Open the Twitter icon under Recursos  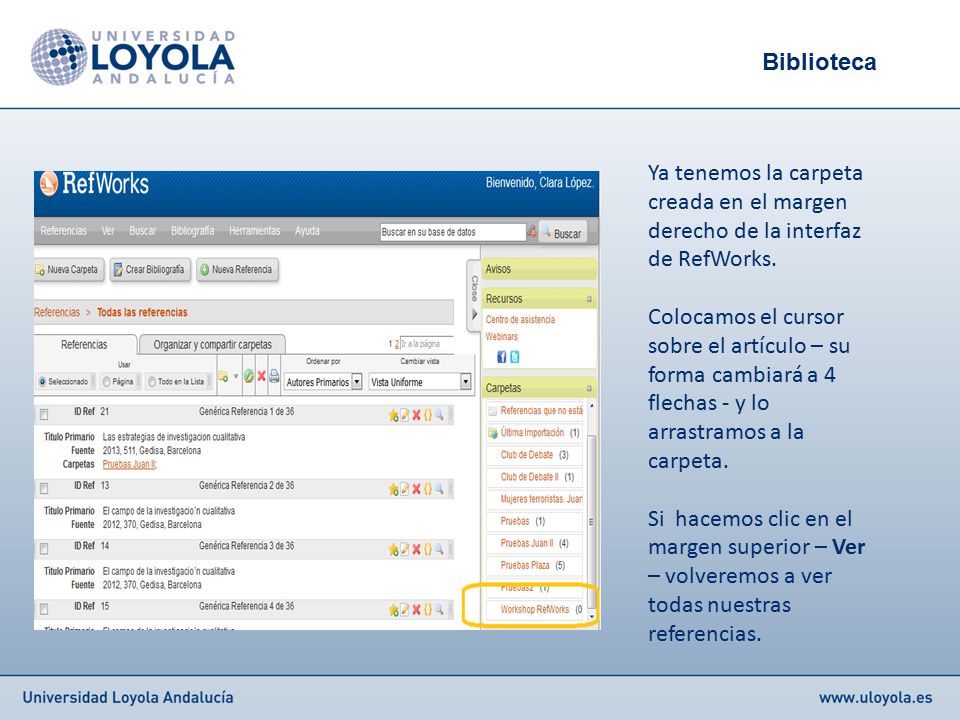click(x=515, y=357)
